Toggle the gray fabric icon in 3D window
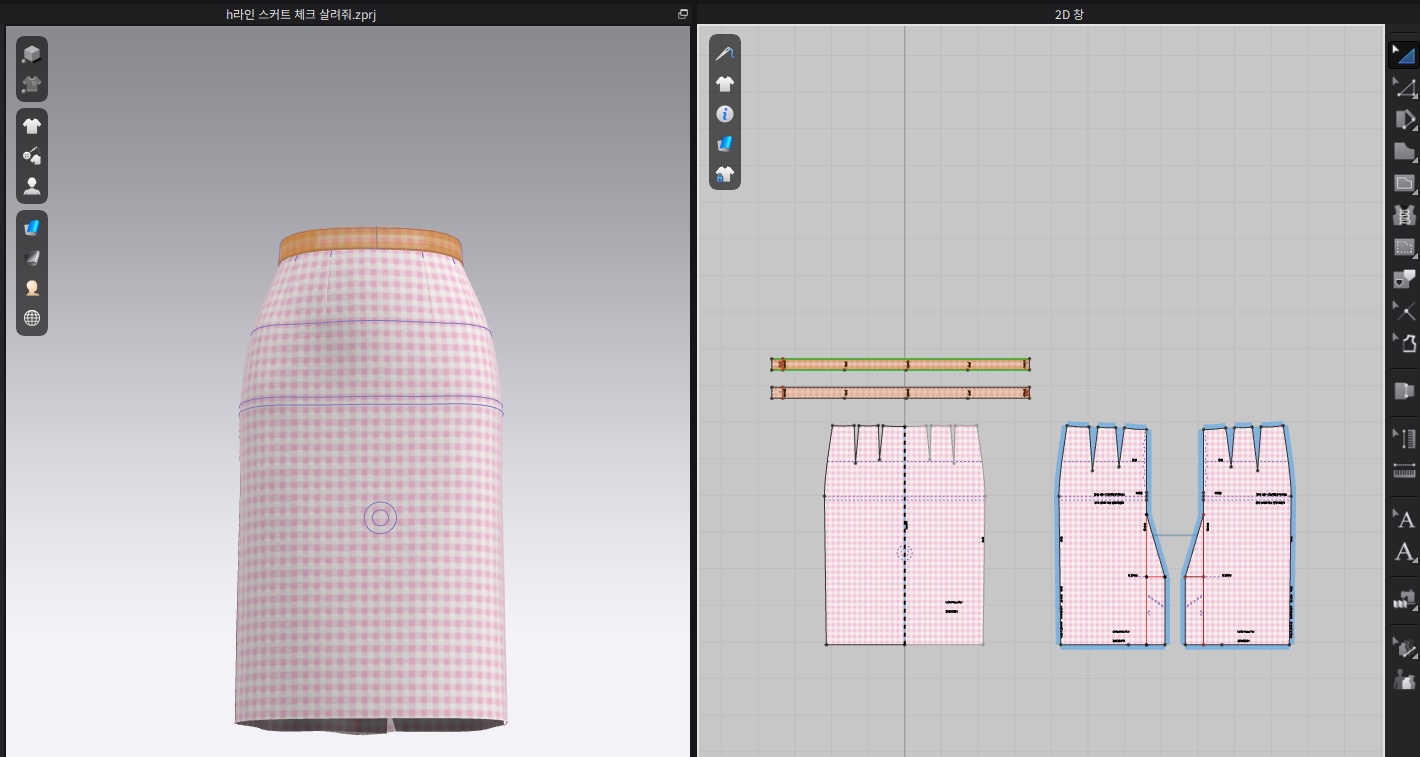 point(32,258)
